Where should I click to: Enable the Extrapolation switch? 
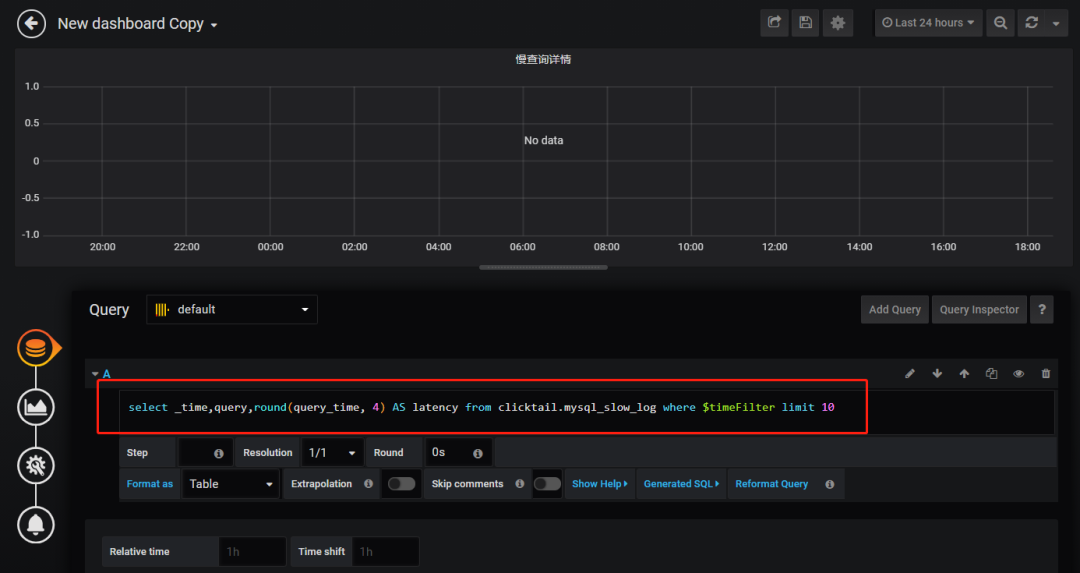pos(401,484)
